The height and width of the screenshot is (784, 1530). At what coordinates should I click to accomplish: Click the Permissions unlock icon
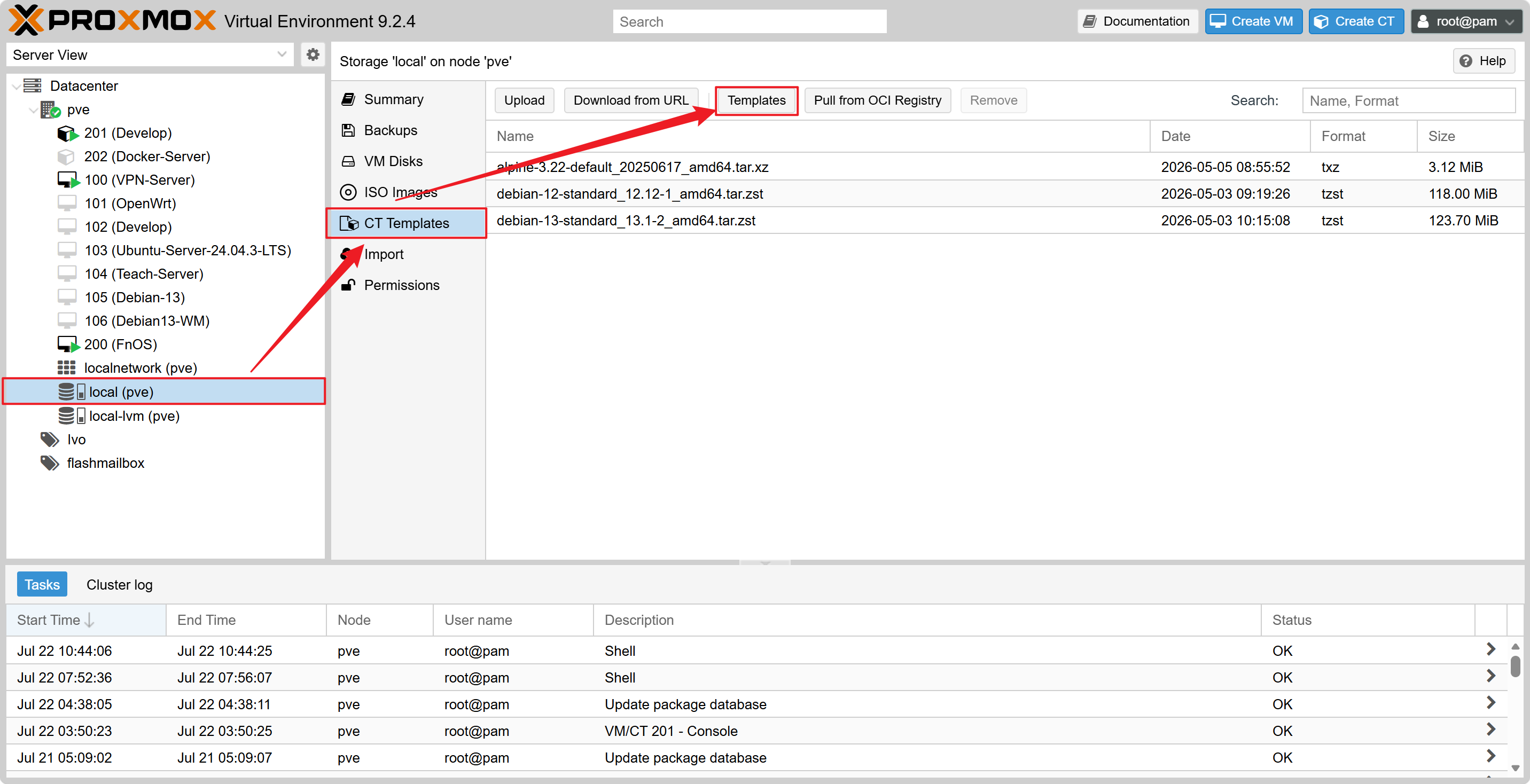(349, 285)
